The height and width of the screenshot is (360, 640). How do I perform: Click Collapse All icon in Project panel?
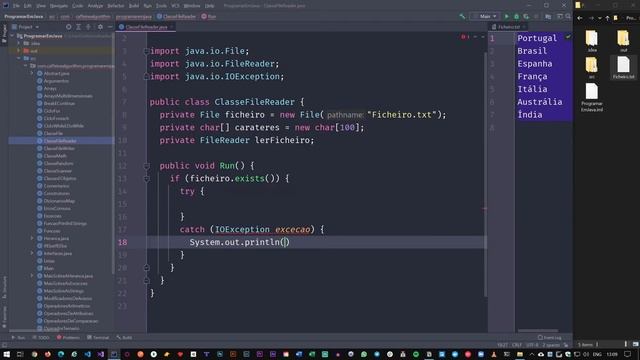coord(88,27)
